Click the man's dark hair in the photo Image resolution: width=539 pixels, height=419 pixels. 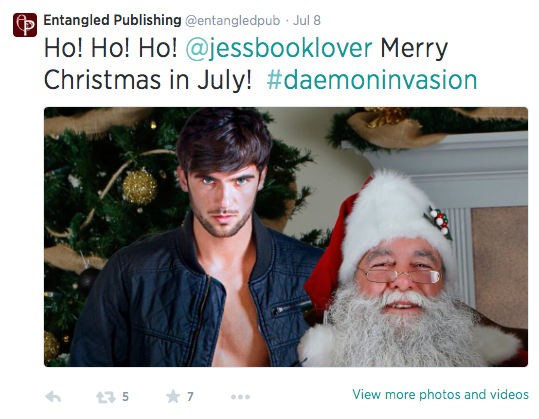pos(223,139)
